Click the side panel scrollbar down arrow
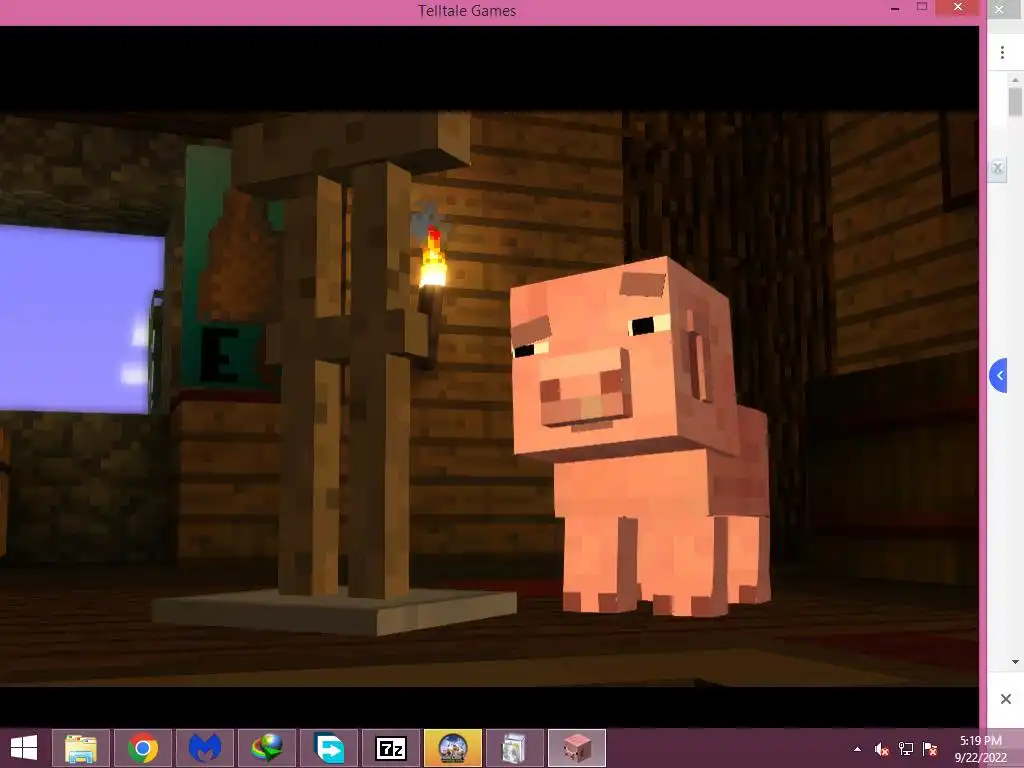Viewport: 1024px width, 768px height. tap(1015, 662)
